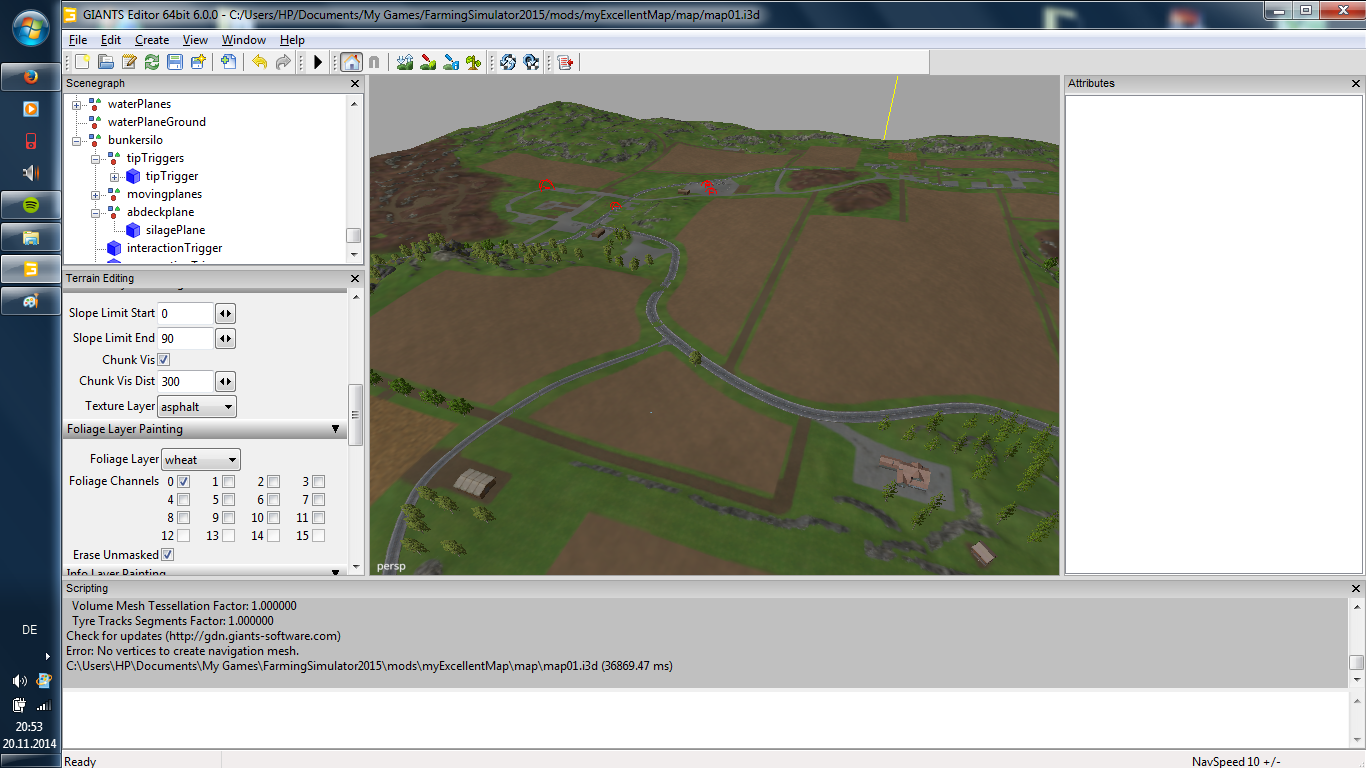Open the File menu

click(x=77, y=40)
